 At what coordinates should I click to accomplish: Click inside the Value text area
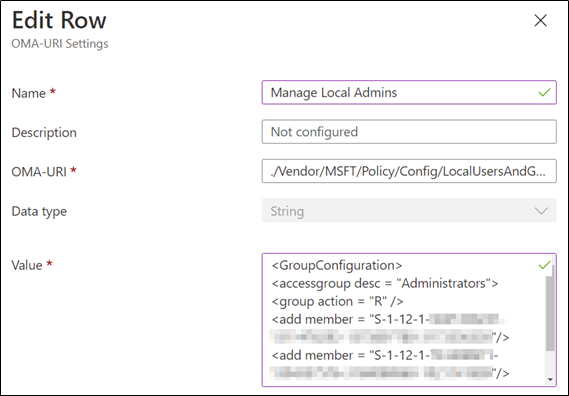coord(409,320)
